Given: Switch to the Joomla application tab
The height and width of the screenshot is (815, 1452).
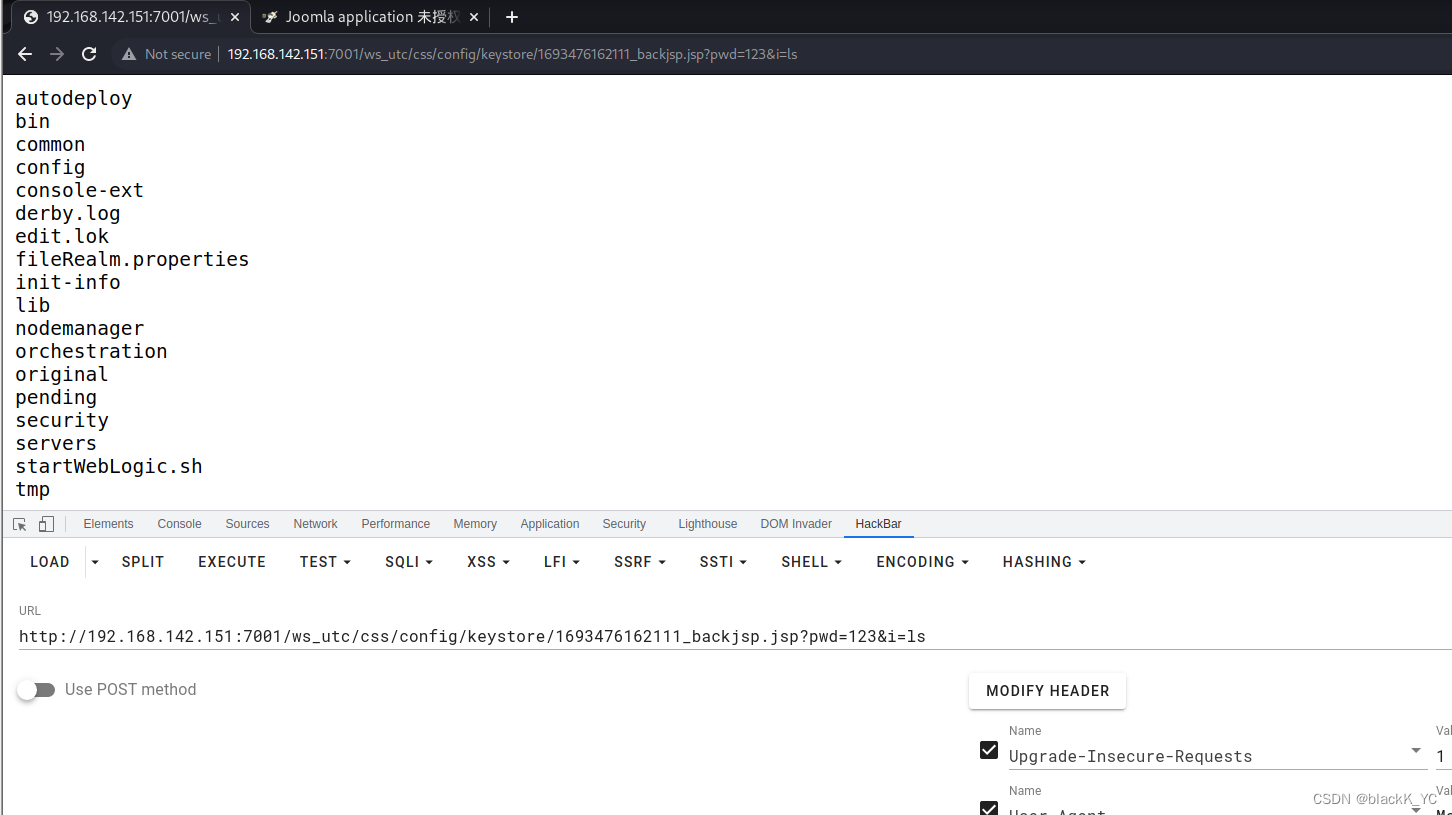Looking at the screenshot, I should [x=370, y=17].
